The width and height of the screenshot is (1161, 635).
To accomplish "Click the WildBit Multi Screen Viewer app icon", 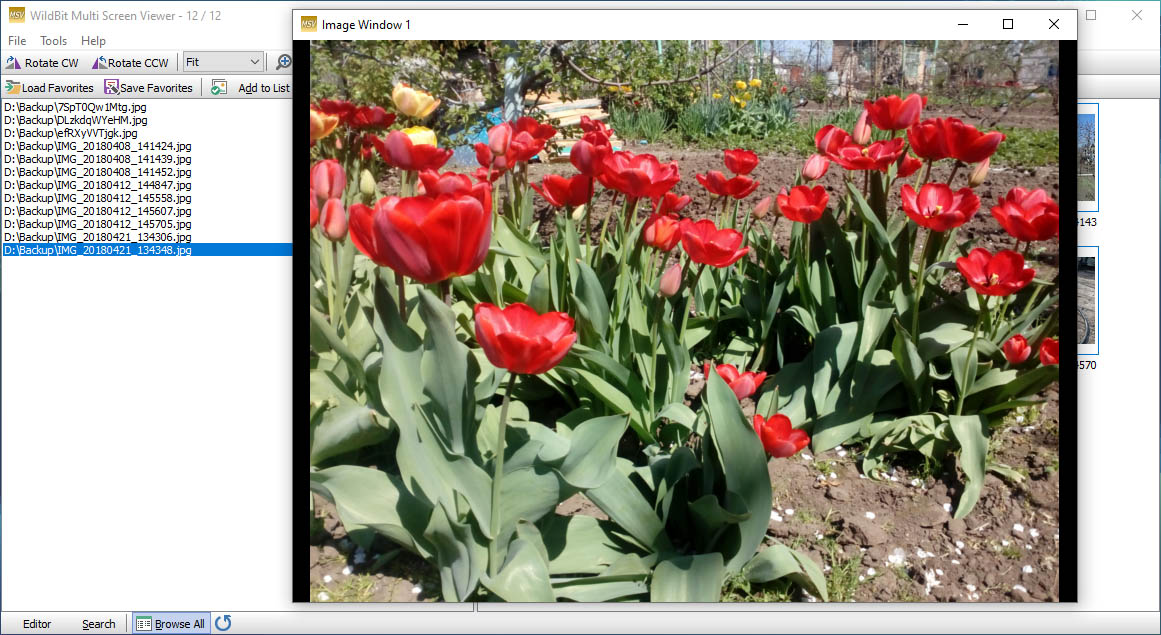I will pyautogui.click(x=16, y=15).
